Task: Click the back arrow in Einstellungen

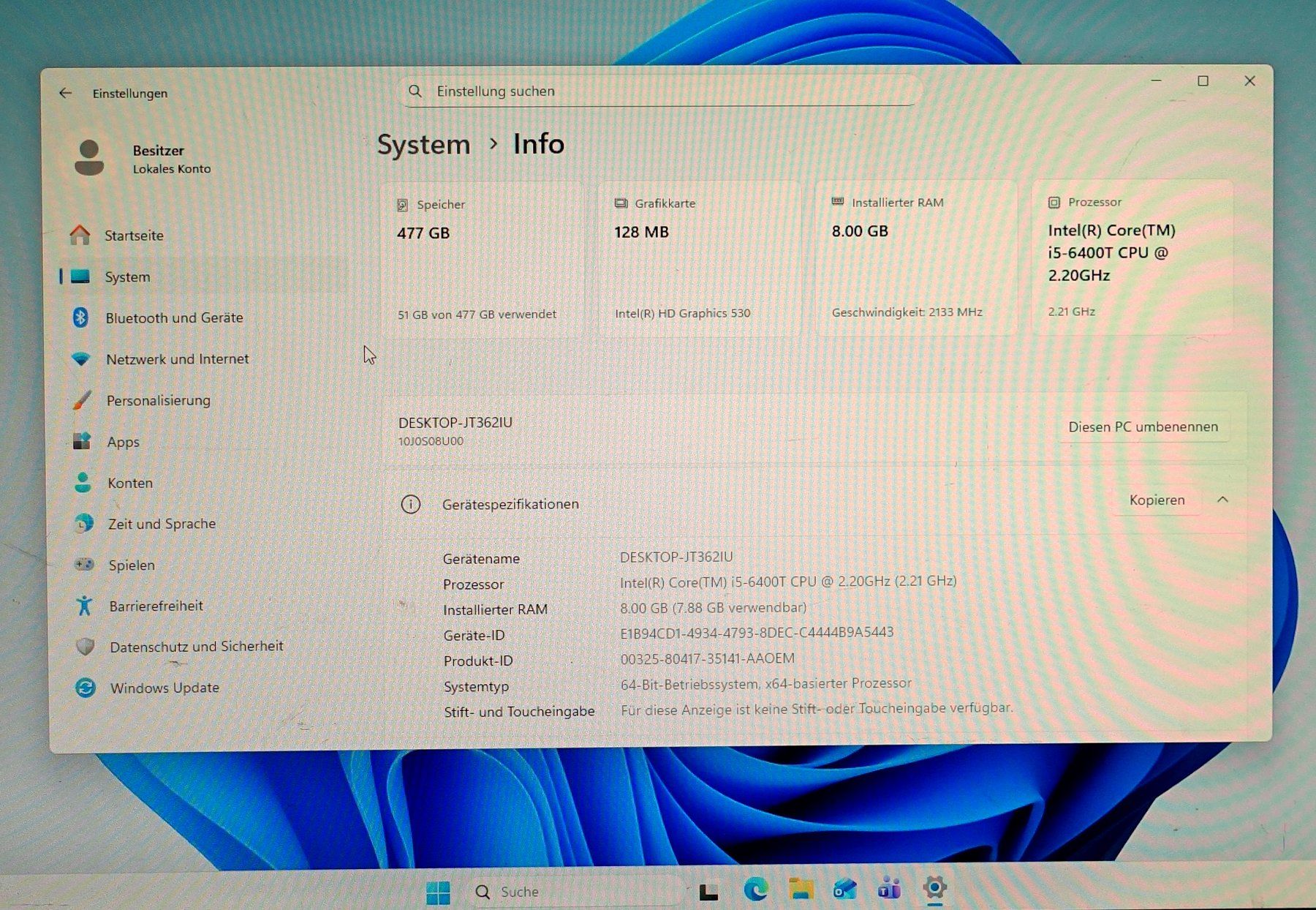Action: click(x=66, y=92)
